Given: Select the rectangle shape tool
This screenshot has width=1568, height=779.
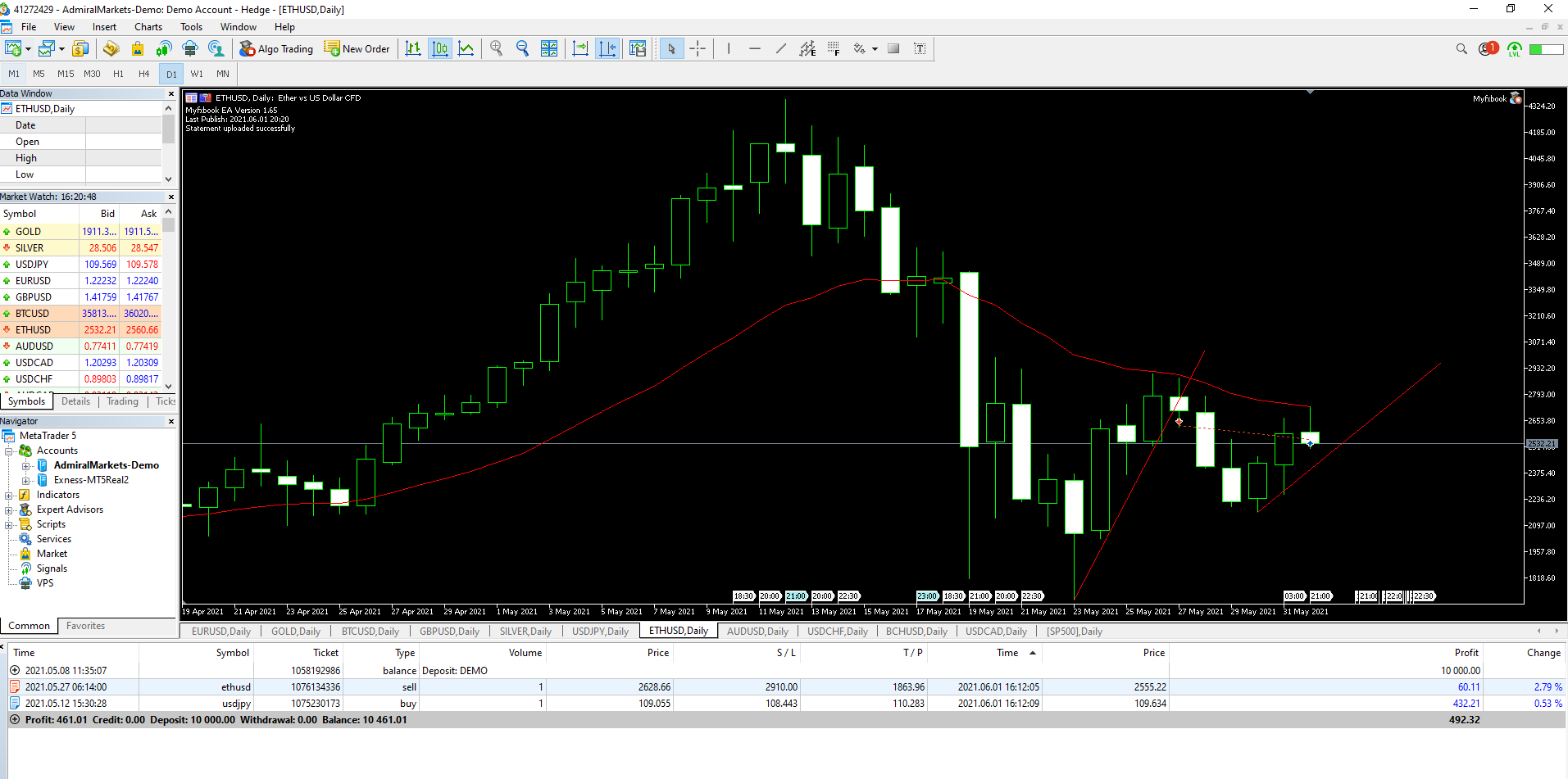Looking at the screenshot, I should (x=893, y=49).
